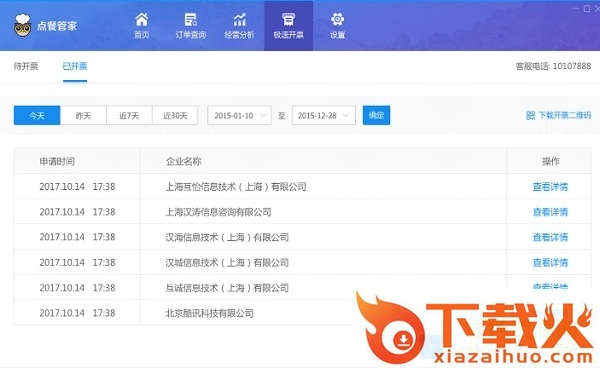View details for 上海互怡信息技术（上海）有限公司

[550, 187]
